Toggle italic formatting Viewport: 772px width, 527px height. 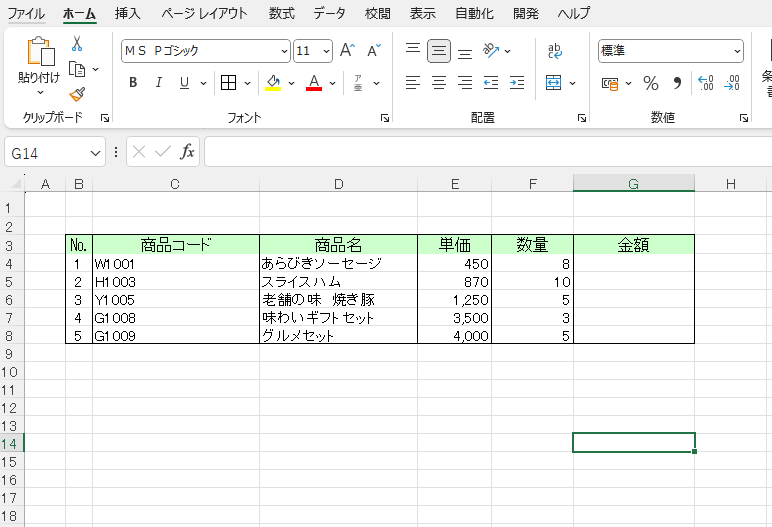pos(158,83)
